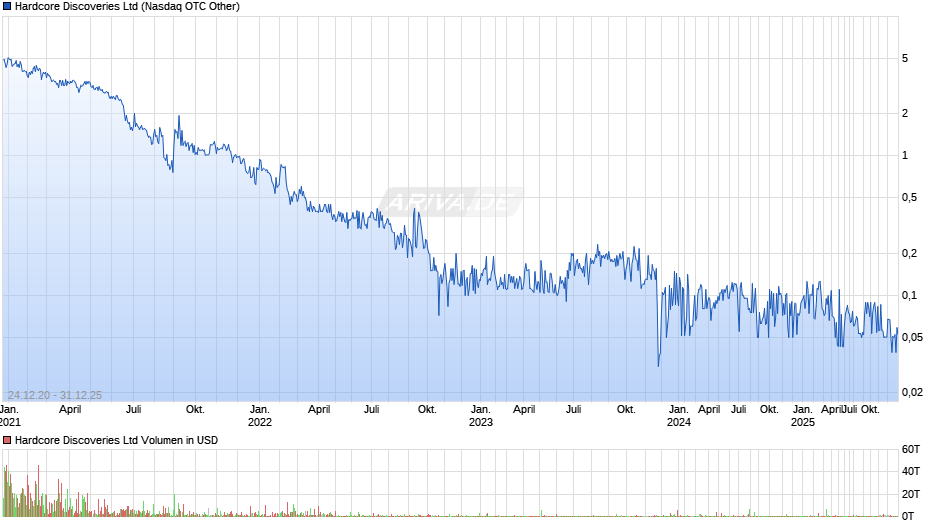
Task: Click the 'Okt.' label for 2023
Action: point(626,410)
